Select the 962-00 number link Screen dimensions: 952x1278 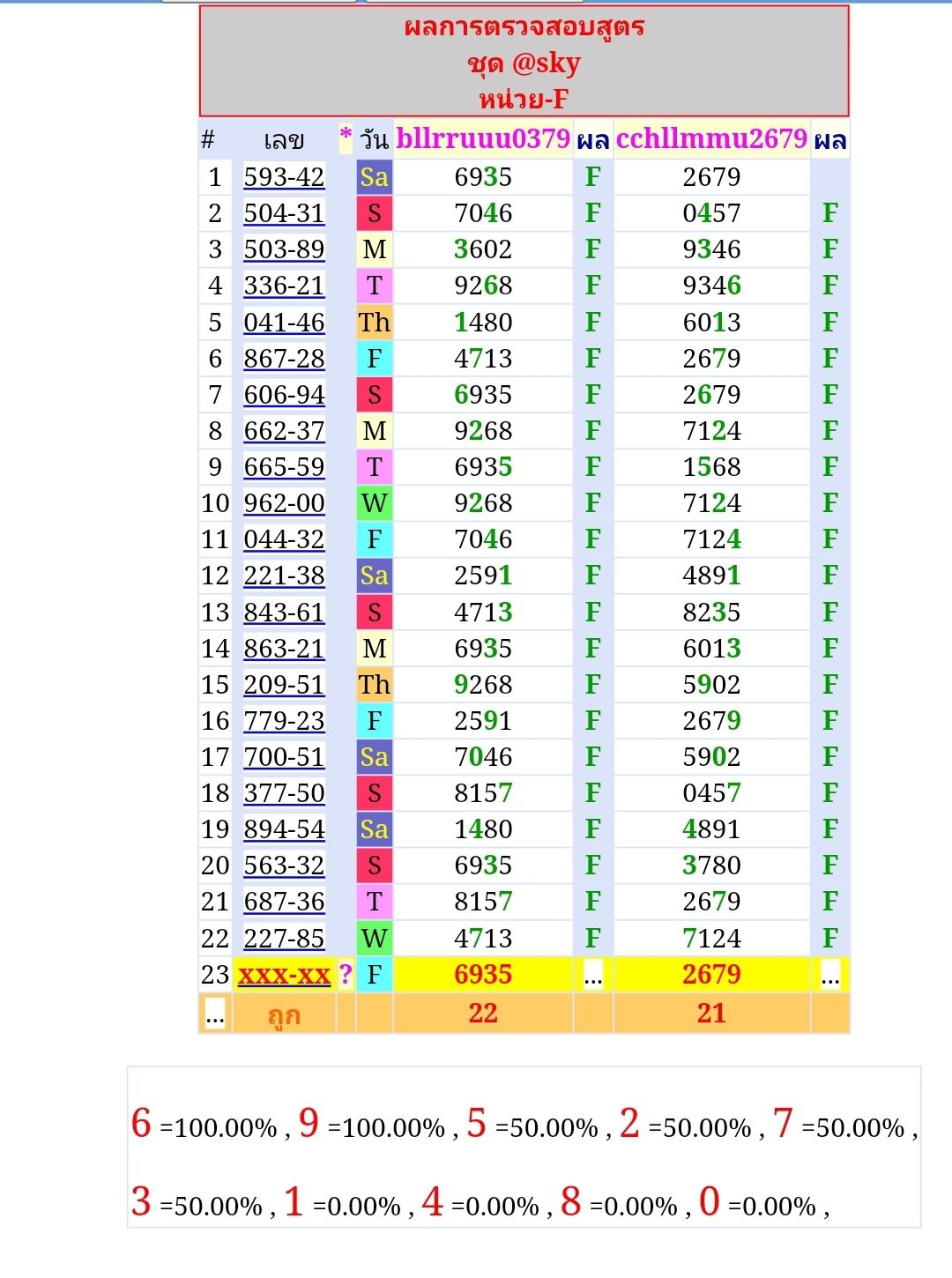tap(284, 503)
